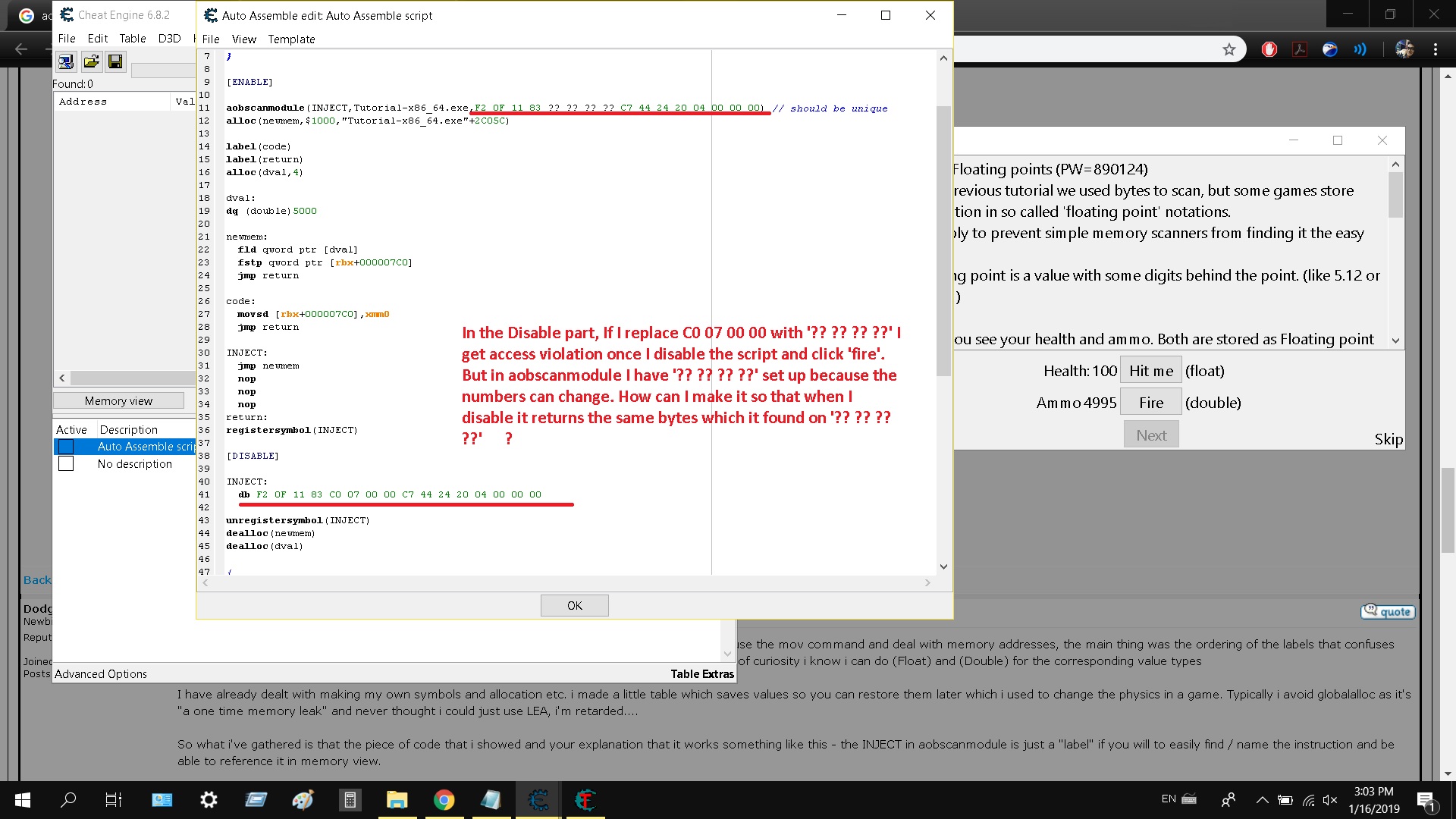Viewport: 1456px width, 819px height.
Task: Click the Hit me button
Action: [x=1150, y=371]
